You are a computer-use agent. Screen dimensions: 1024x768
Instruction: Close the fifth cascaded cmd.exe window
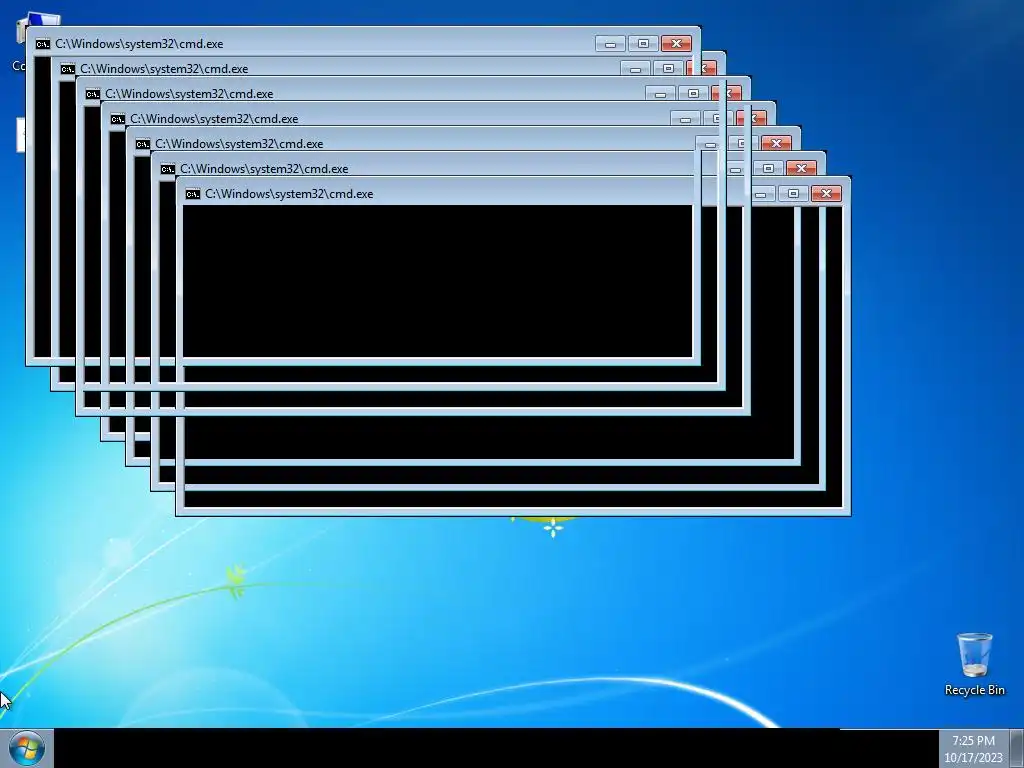776,143
